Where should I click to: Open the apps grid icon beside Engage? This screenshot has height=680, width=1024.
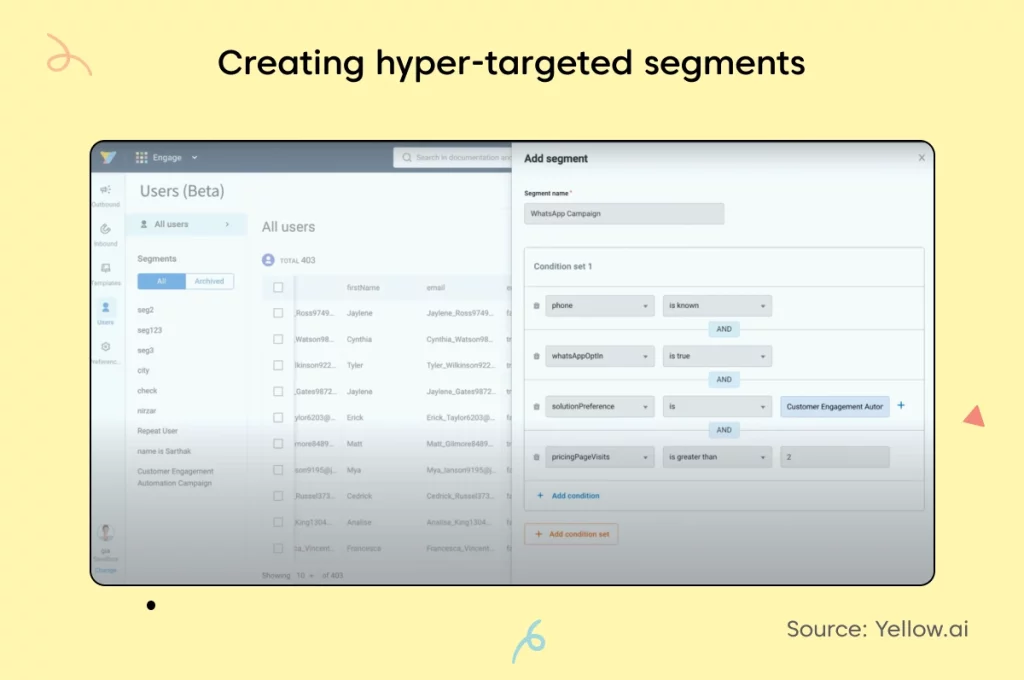[141, 157]
